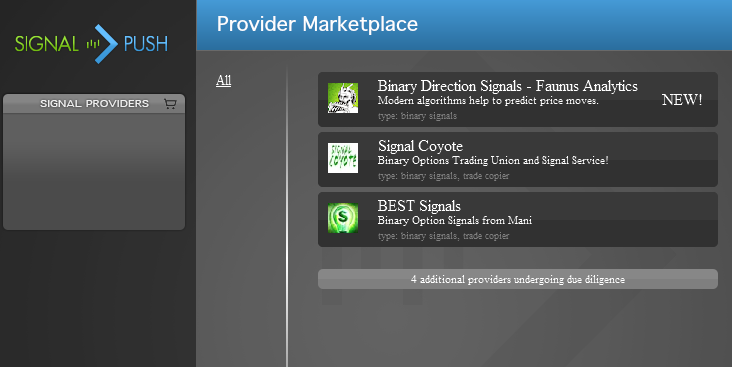732x367 pixels.
Task: Click the additional providers due diligence bar
Action: 518,279
